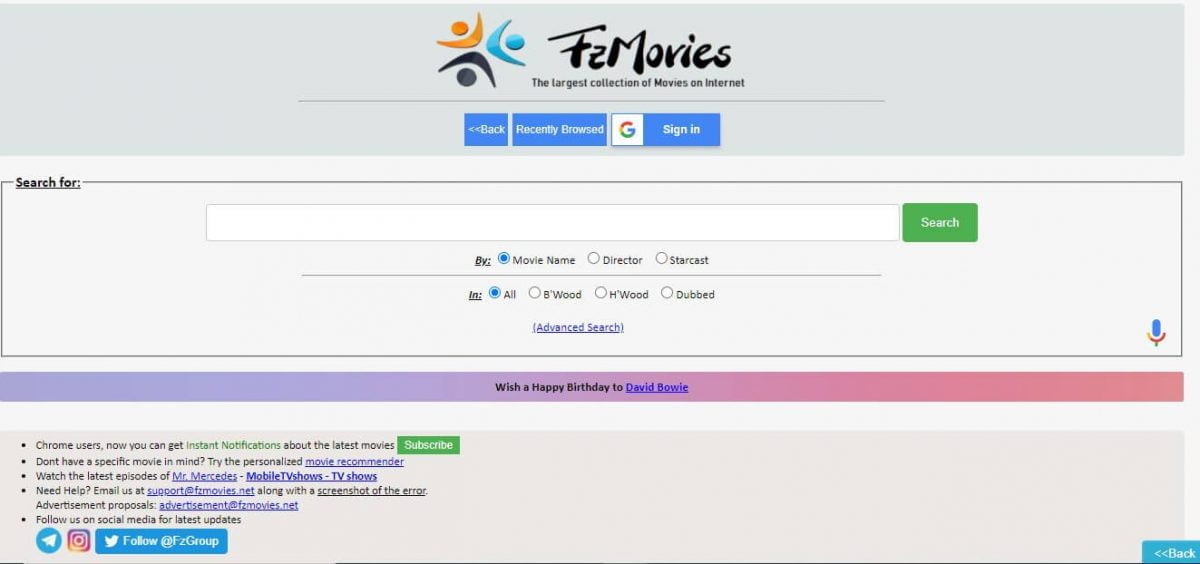
Task: Open Recently Browsed
Action: click(560, 129)
